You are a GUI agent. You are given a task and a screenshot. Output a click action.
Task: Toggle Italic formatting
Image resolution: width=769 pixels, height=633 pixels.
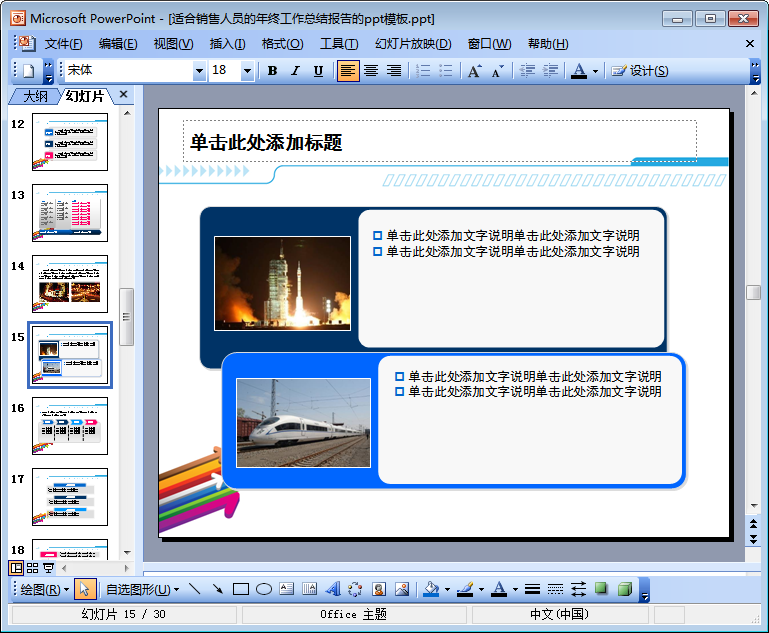(295, 71)
